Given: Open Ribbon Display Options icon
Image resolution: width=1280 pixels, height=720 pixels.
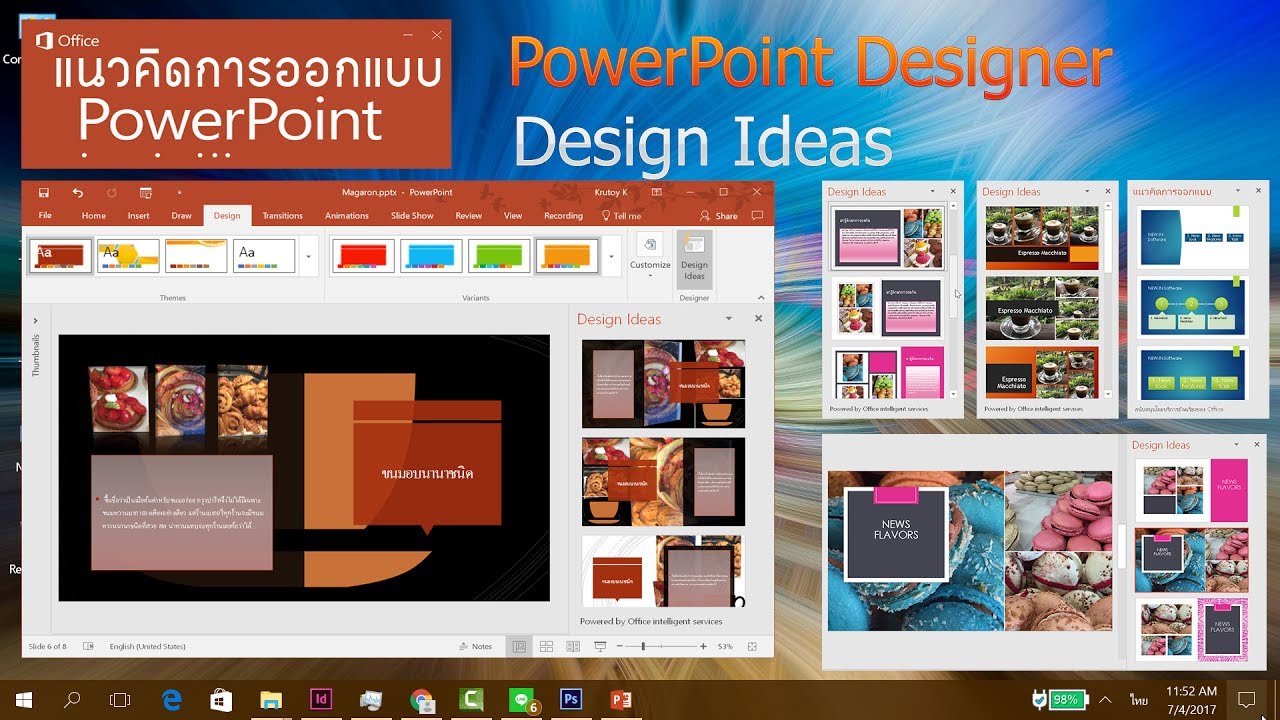Looking at the screenshot, I should click(x=657, y=192).
